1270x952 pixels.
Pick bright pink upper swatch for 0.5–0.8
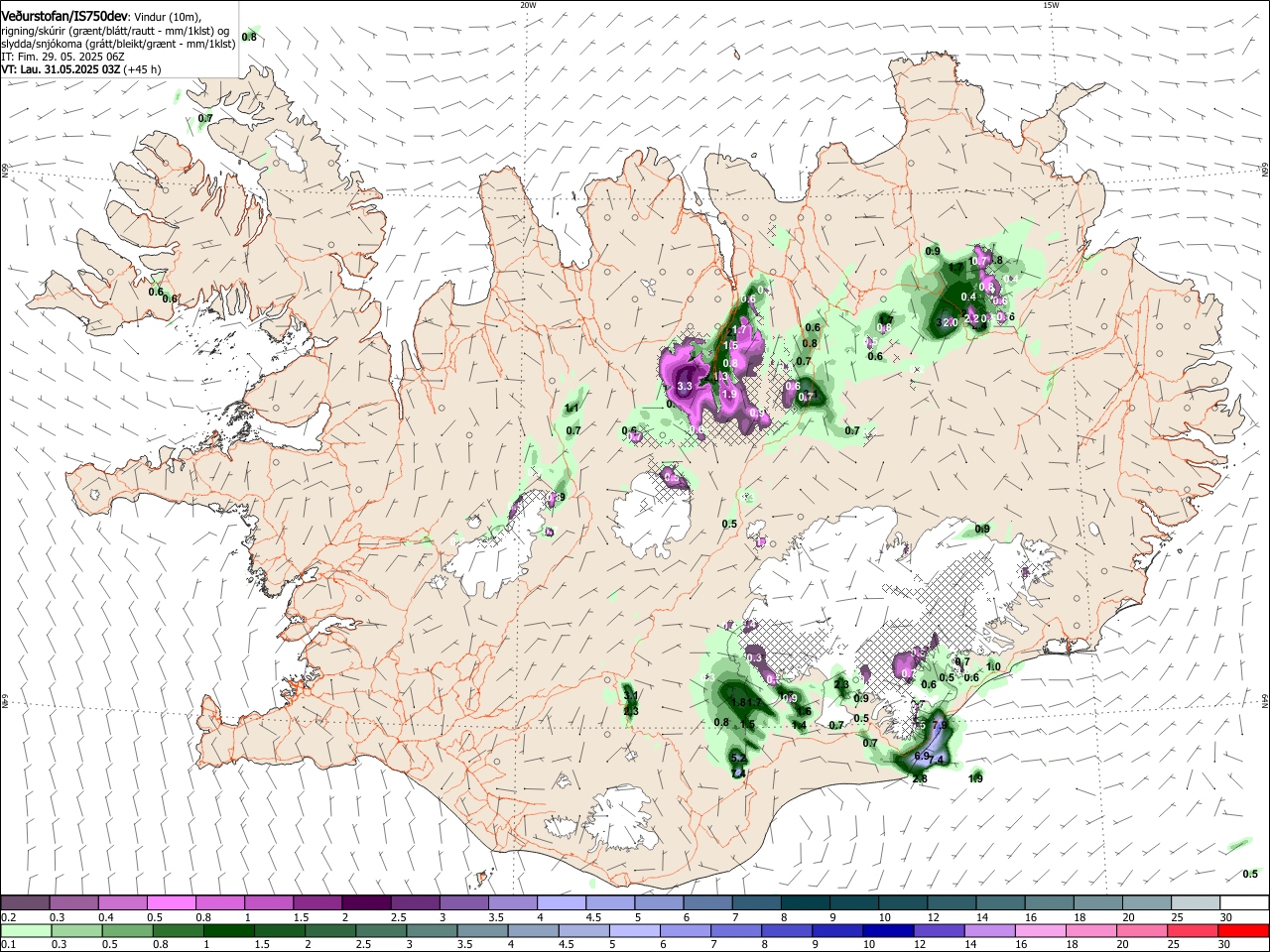pyautogui.click(x=171, y=903)
